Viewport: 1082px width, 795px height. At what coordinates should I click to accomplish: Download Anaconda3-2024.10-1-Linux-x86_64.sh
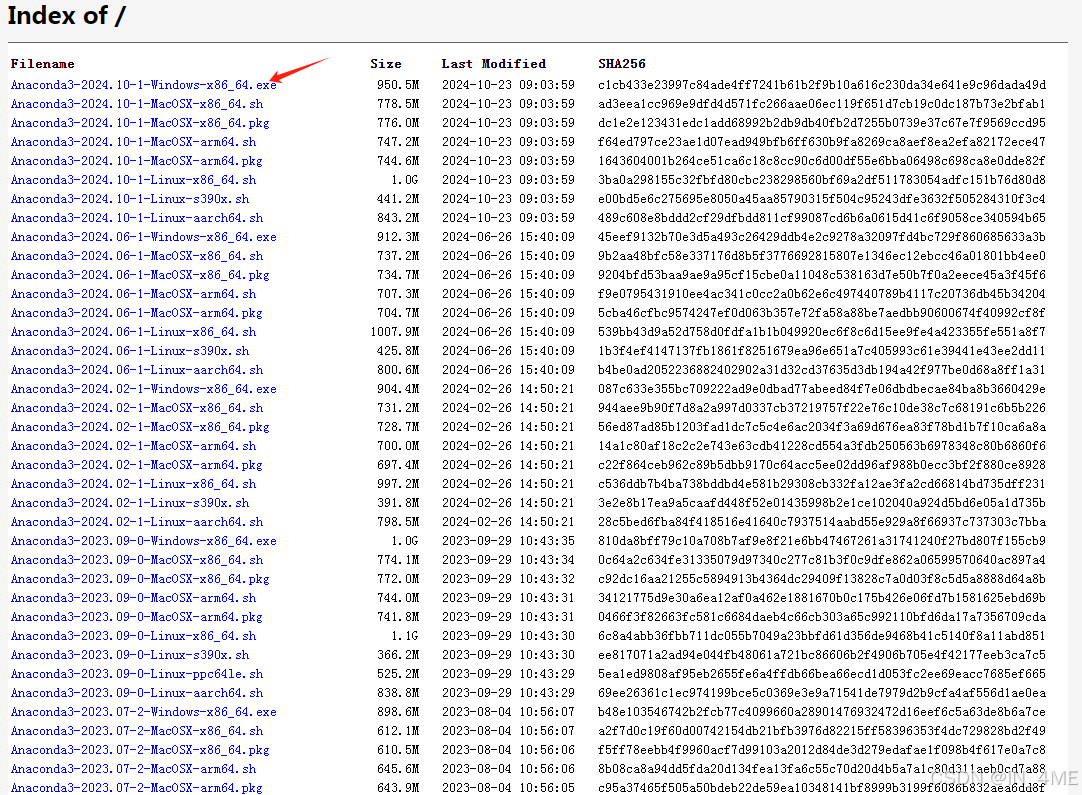click(133, 180)
